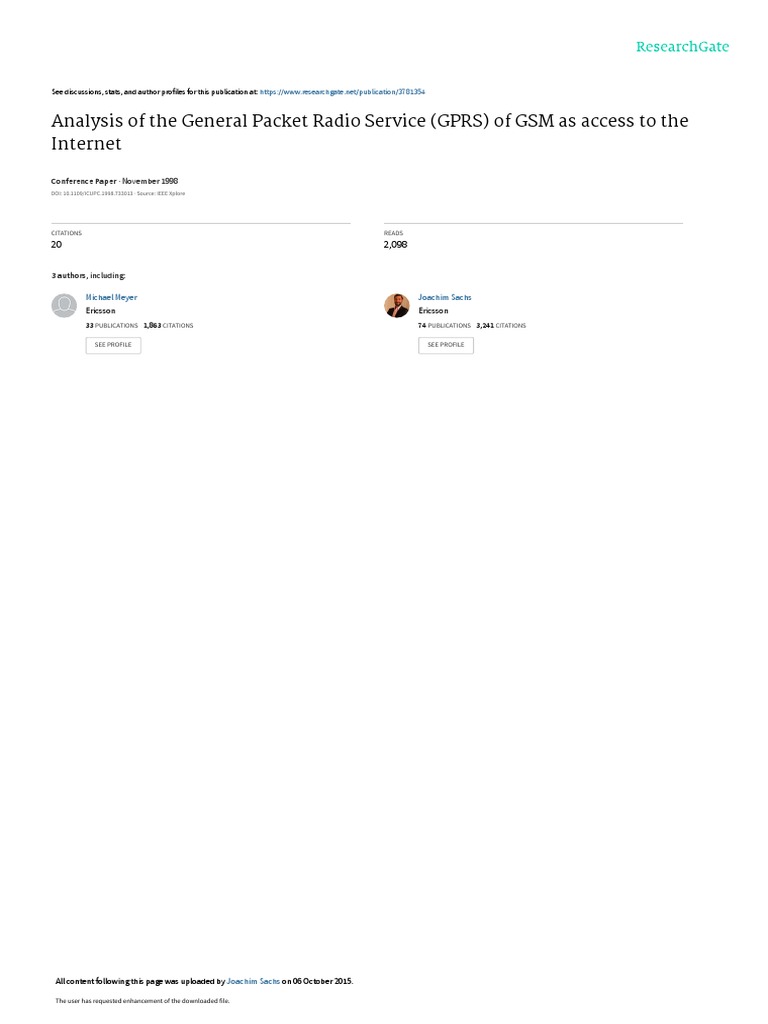
Task: Open Michael Meyer's author name link
Action: (111, 297)
